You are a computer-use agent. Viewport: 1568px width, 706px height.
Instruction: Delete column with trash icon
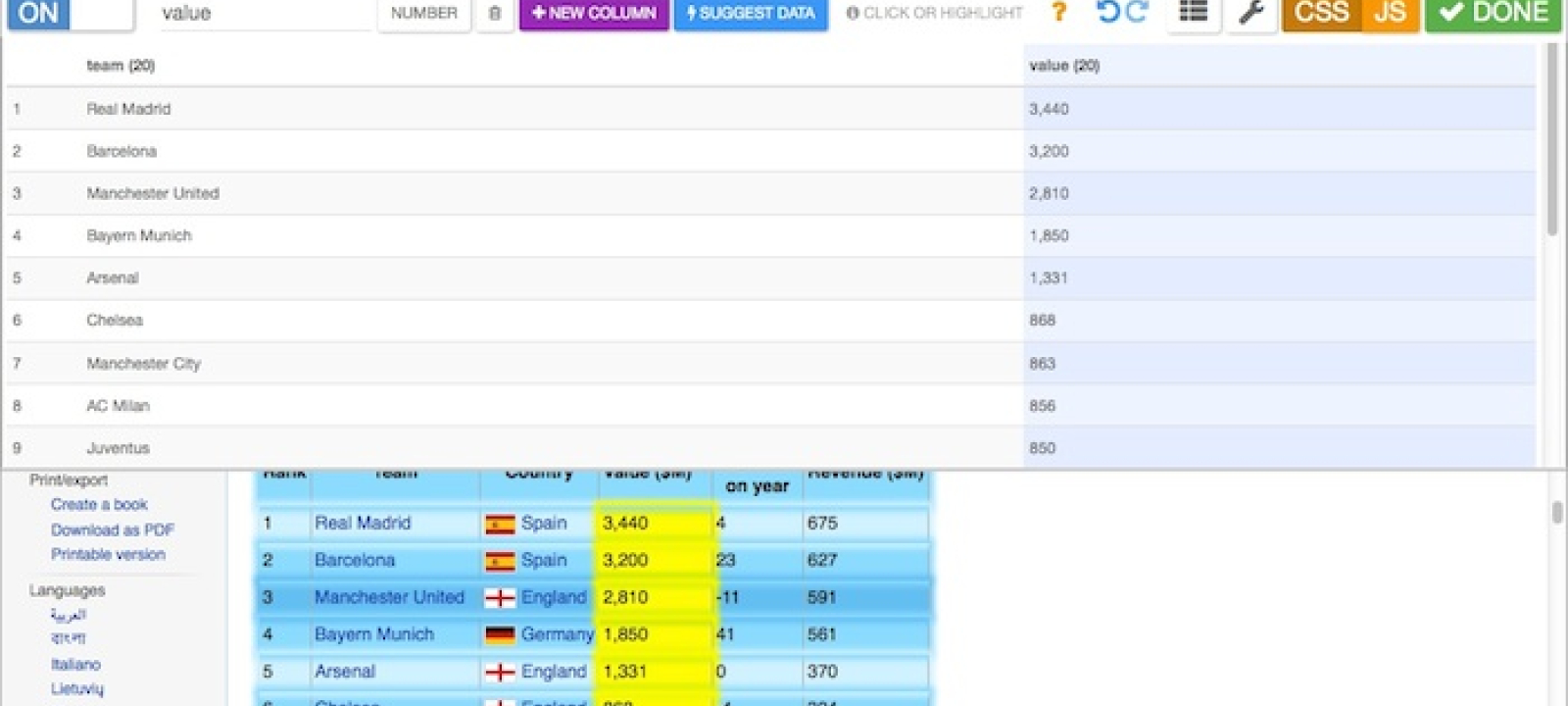pyautogui.click(x=495, y=14)
